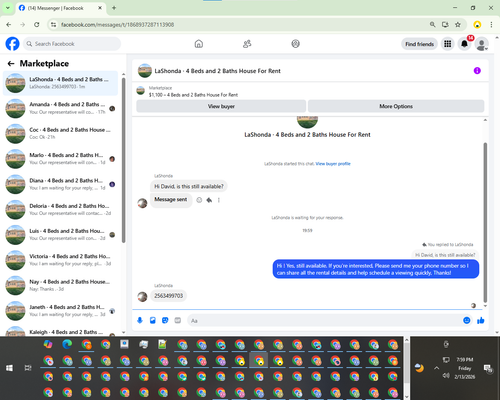
Task: Open Chrome three-dot menu
Action: (491, 25)
